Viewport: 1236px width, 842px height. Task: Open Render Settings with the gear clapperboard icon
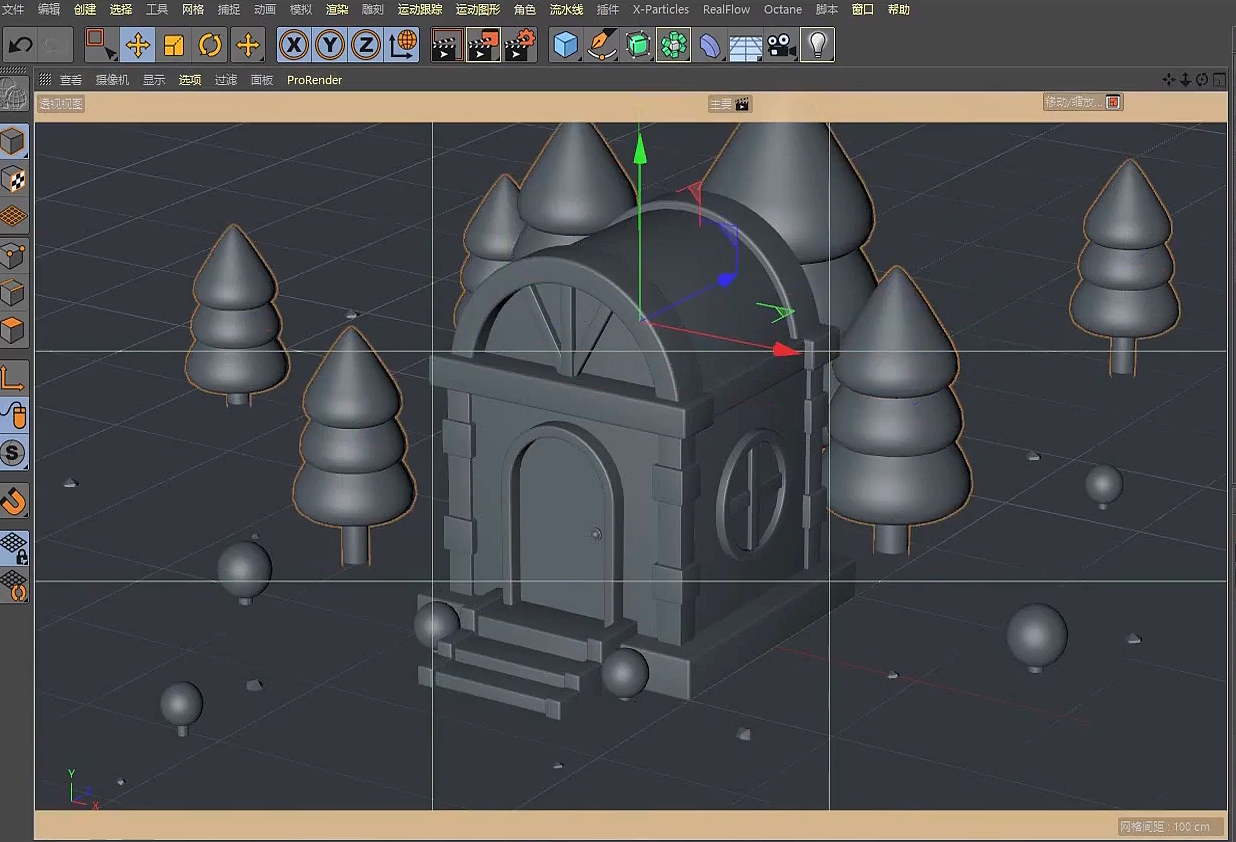[x=520, y=45]
